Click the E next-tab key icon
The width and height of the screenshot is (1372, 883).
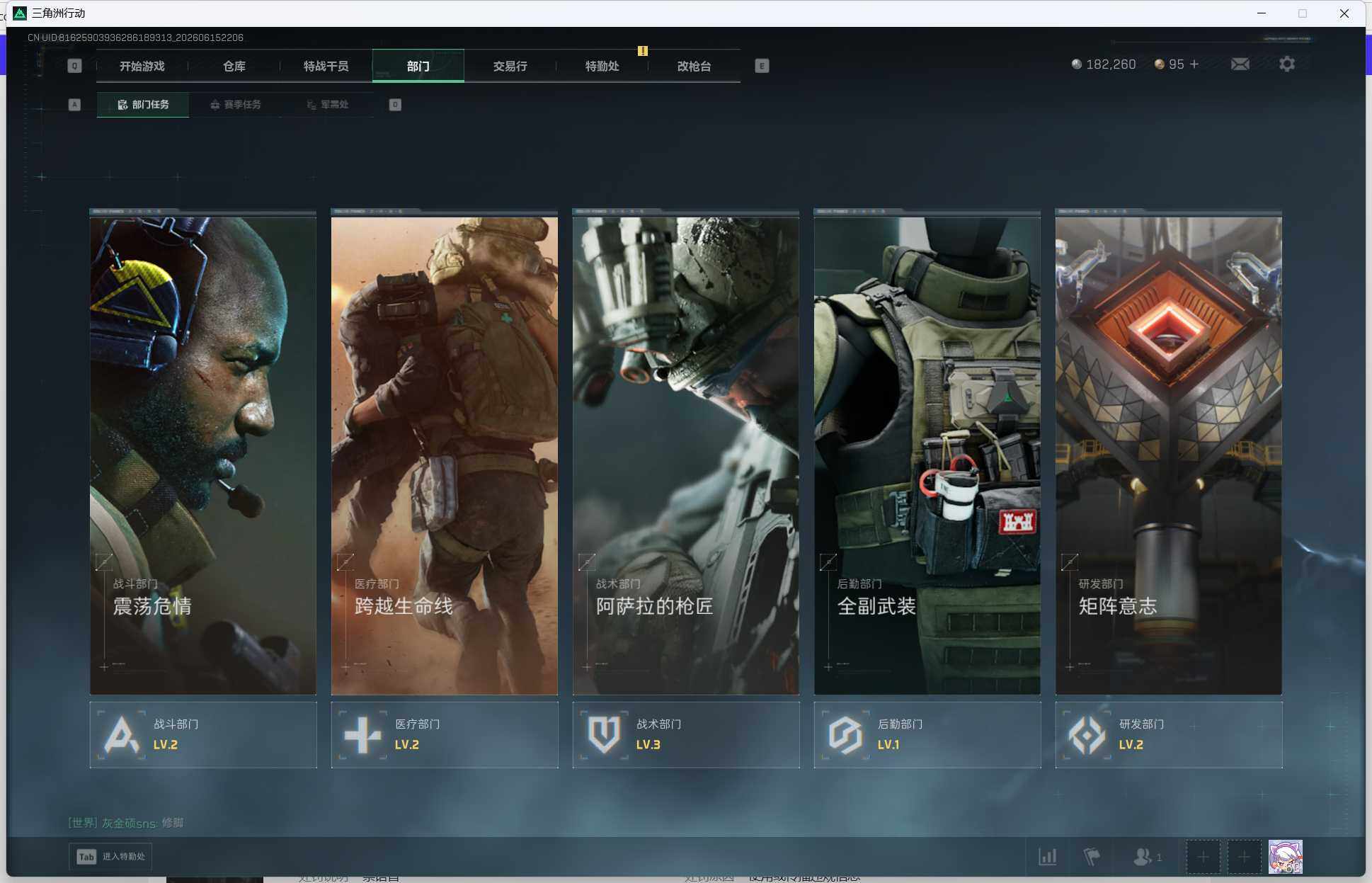click(762, 66)
